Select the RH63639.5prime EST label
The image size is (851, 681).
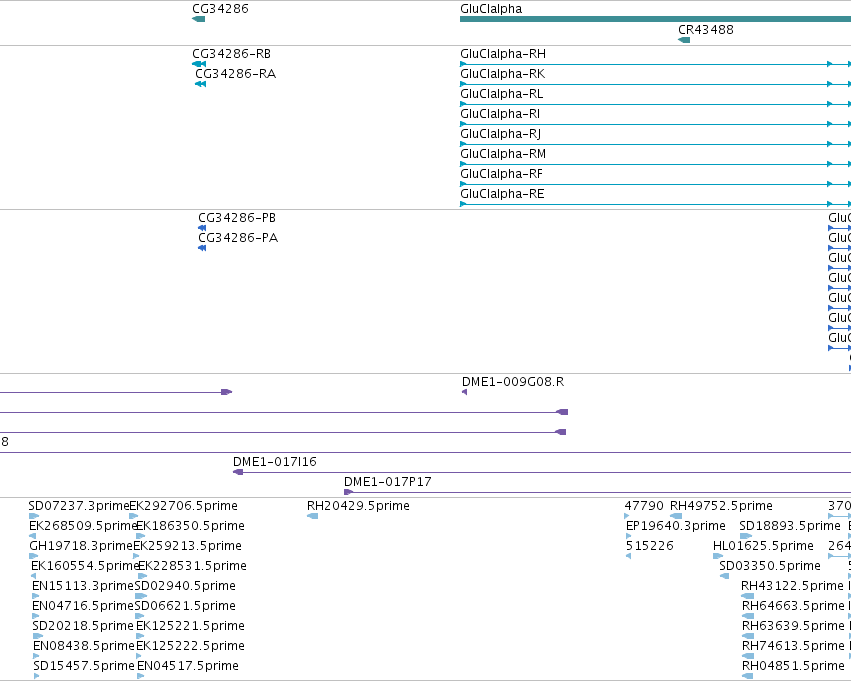[793, 626]
